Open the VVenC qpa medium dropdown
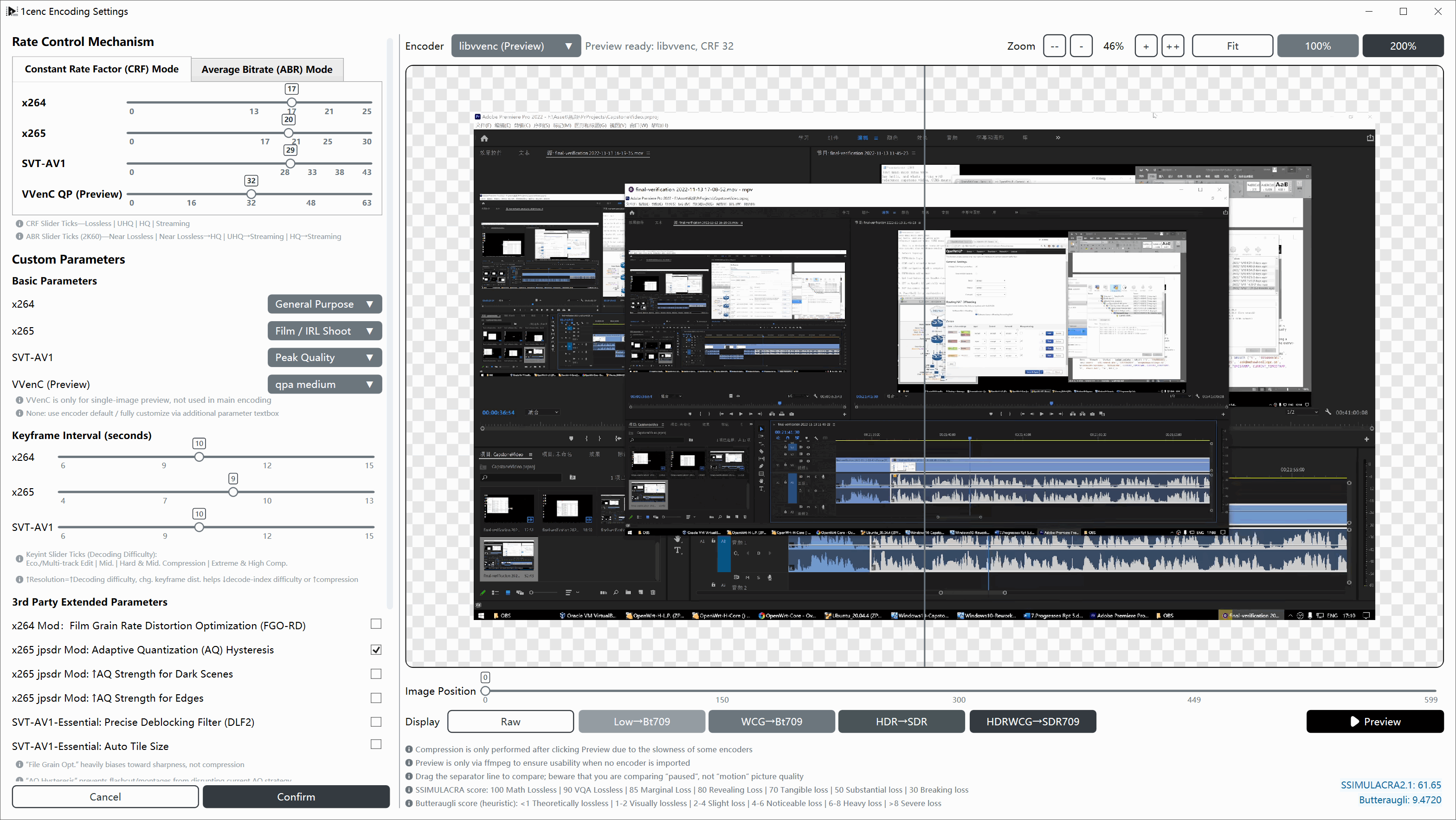Viewport: 1456px width, 820px height. click(x=324, y=384)
